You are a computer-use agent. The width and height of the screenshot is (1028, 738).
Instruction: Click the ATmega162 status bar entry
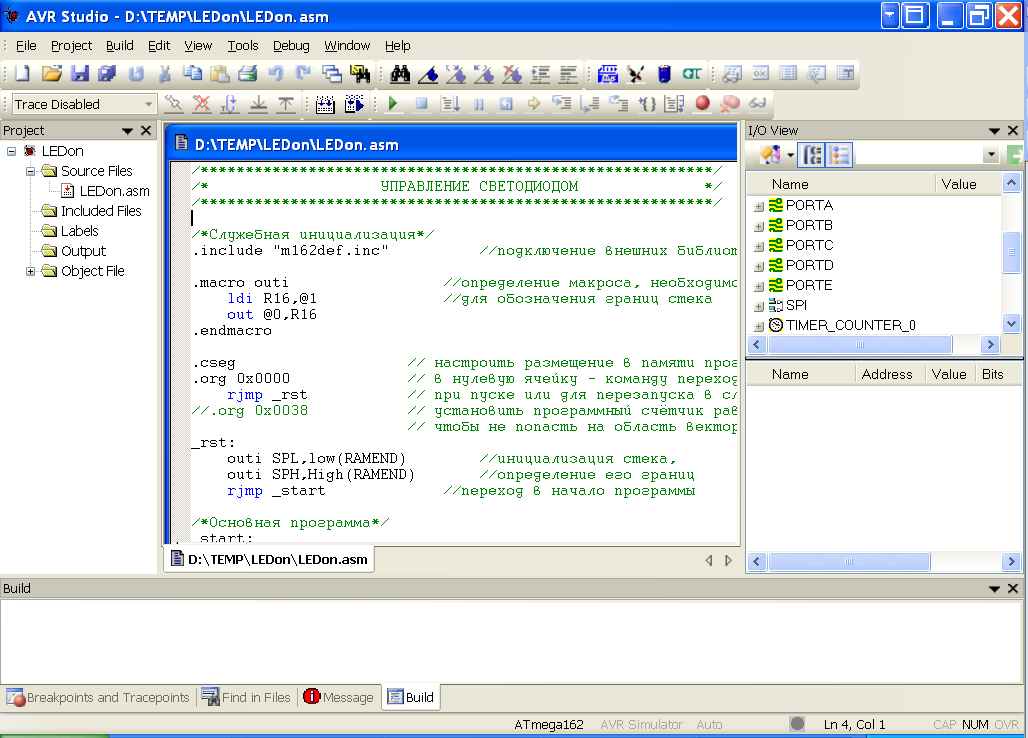549,725
